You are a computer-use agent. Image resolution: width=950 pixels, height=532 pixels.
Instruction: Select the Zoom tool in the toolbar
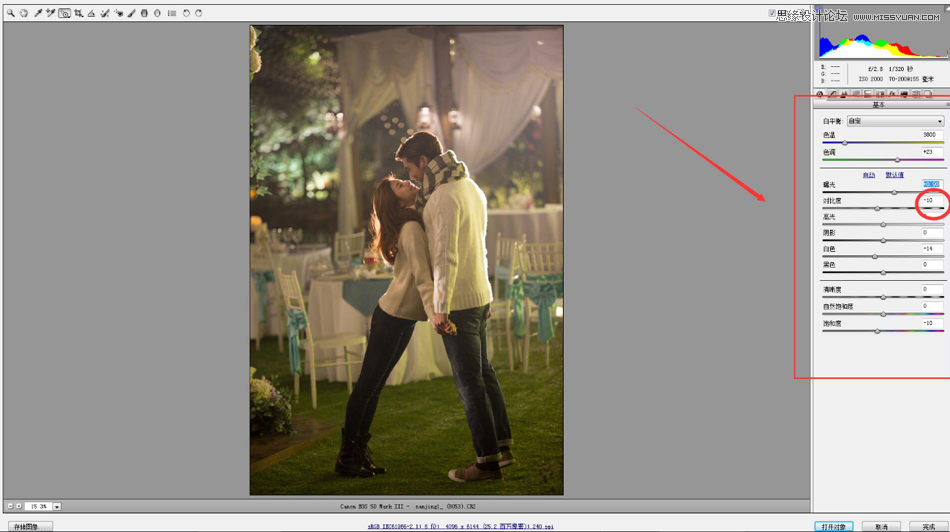[11, 14]
